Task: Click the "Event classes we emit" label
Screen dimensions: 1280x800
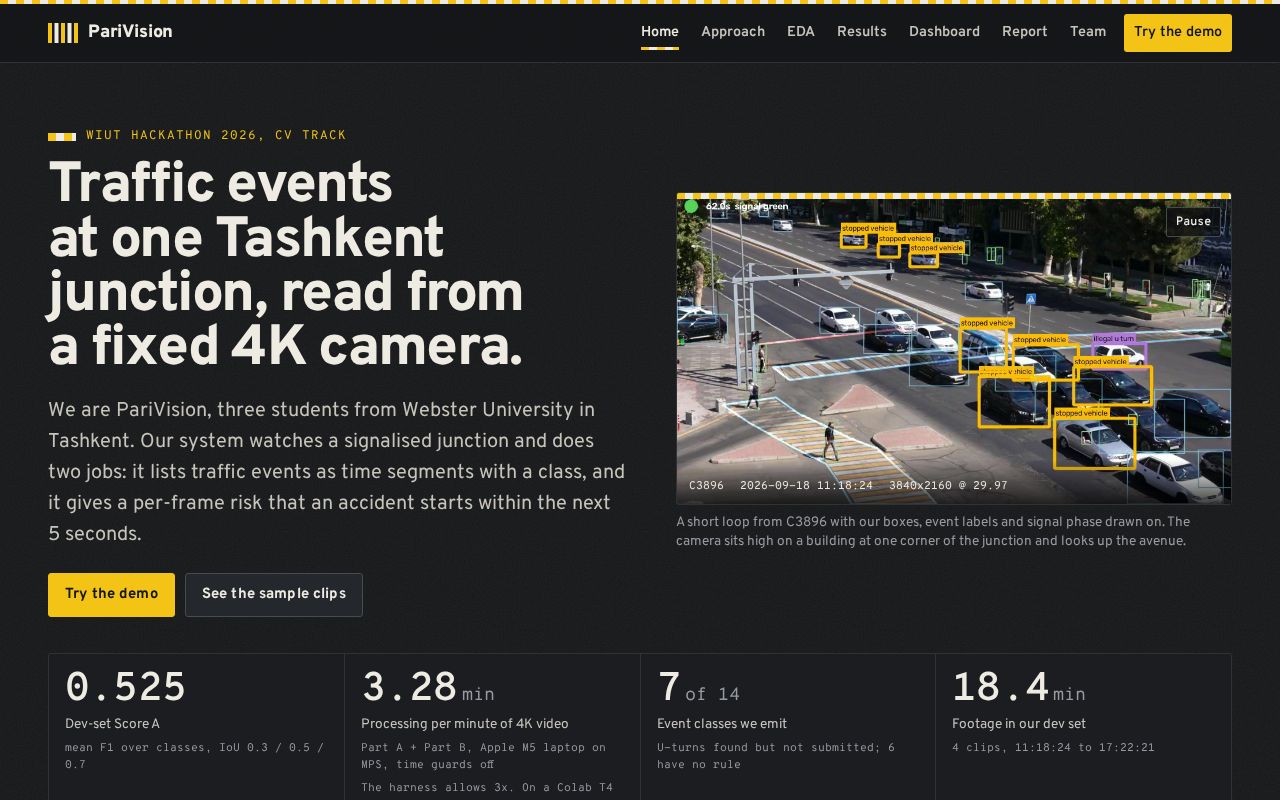Action: [722, 724]
